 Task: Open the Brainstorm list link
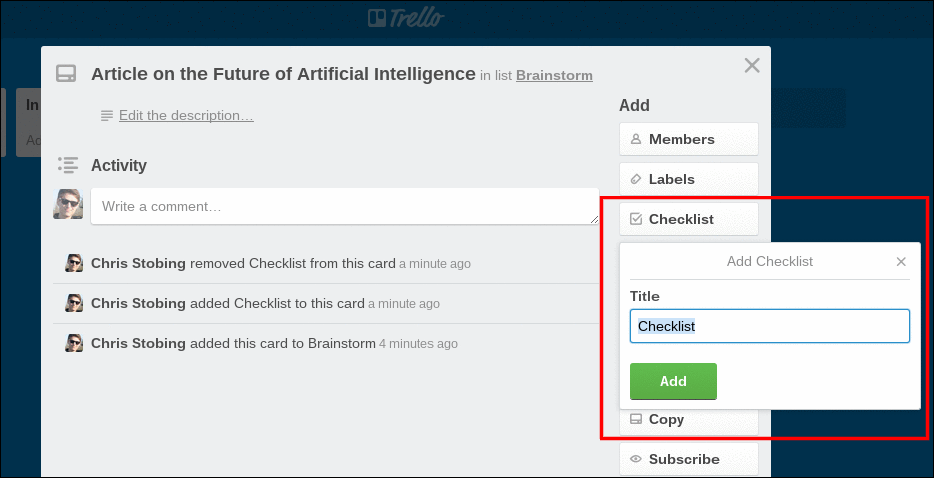click(554, 75)
